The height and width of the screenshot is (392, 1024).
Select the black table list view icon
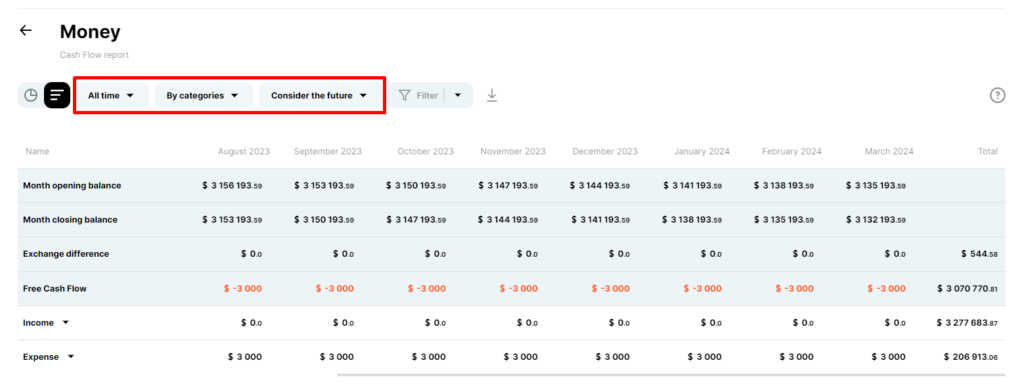click(57, 95)
